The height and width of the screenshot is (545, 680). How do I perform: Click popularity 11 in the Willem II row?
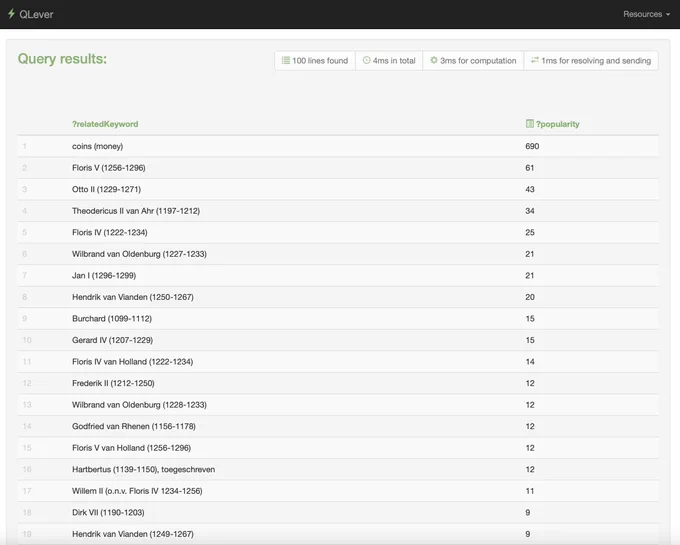530,491
